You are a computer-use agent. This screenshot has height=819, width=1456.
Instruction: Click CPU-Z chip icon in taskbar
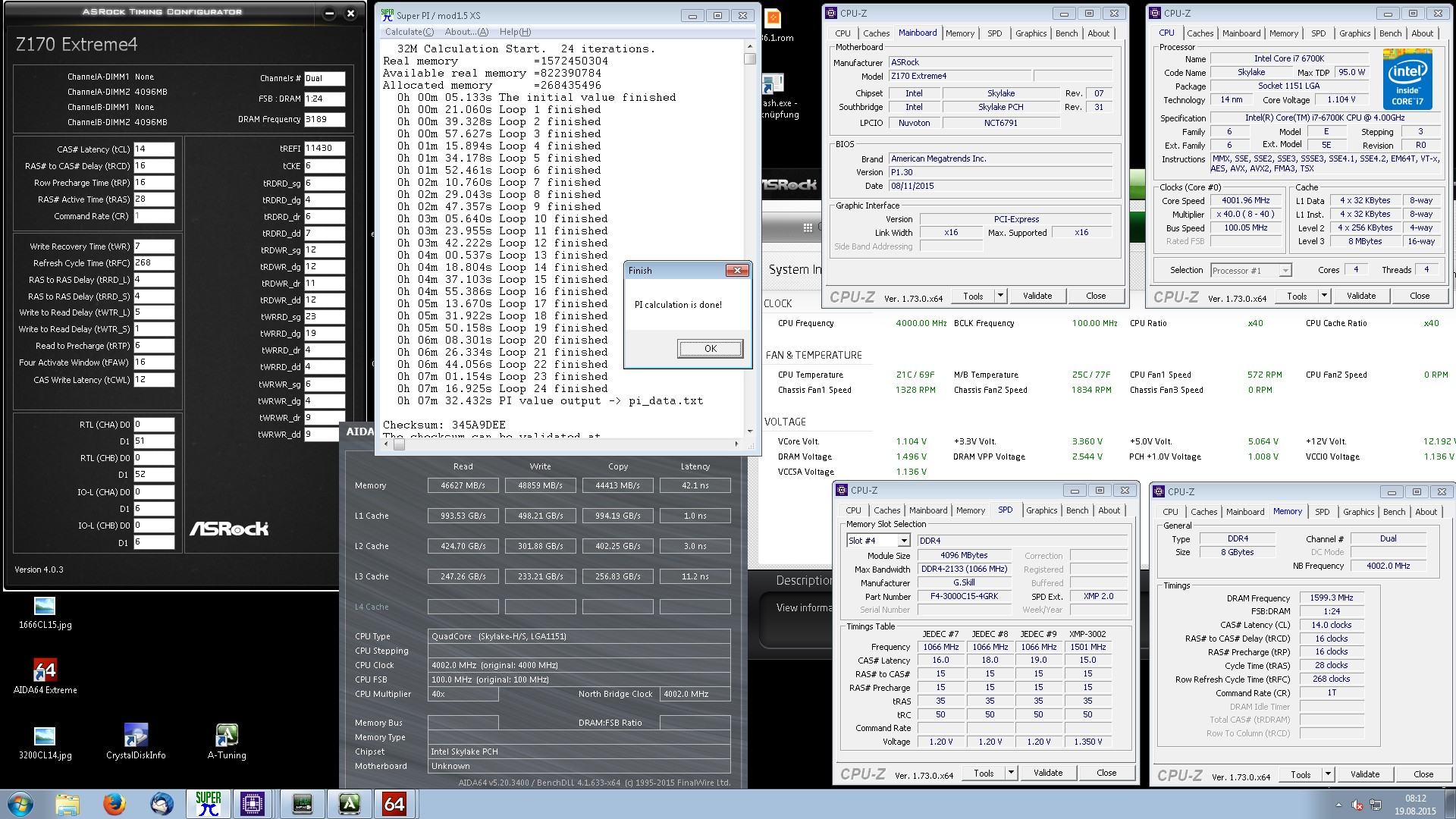click(253, 804)
